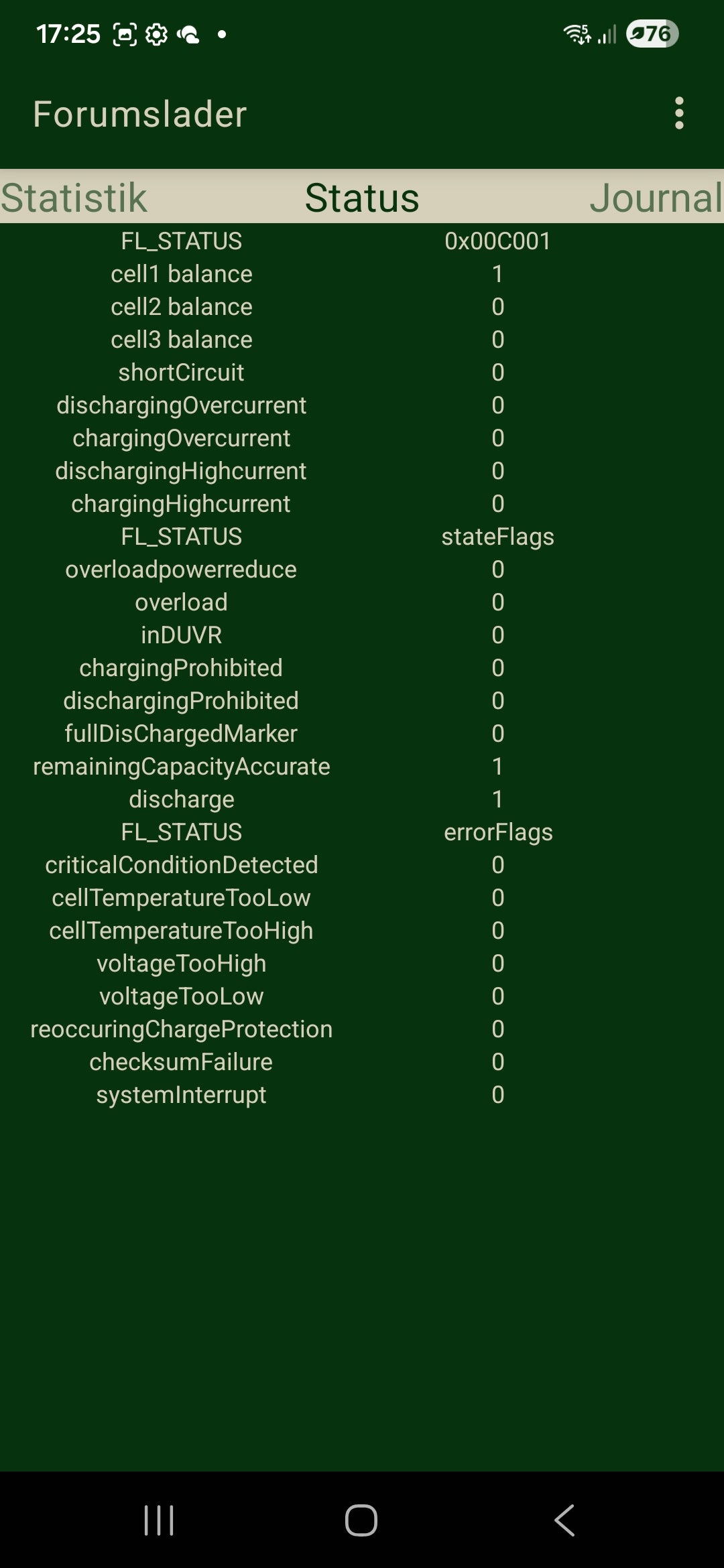724x1568 pixels.
Task: Select the remainingCapacityAccurate label
Action: pyautogui.click(x=181, y=767)
